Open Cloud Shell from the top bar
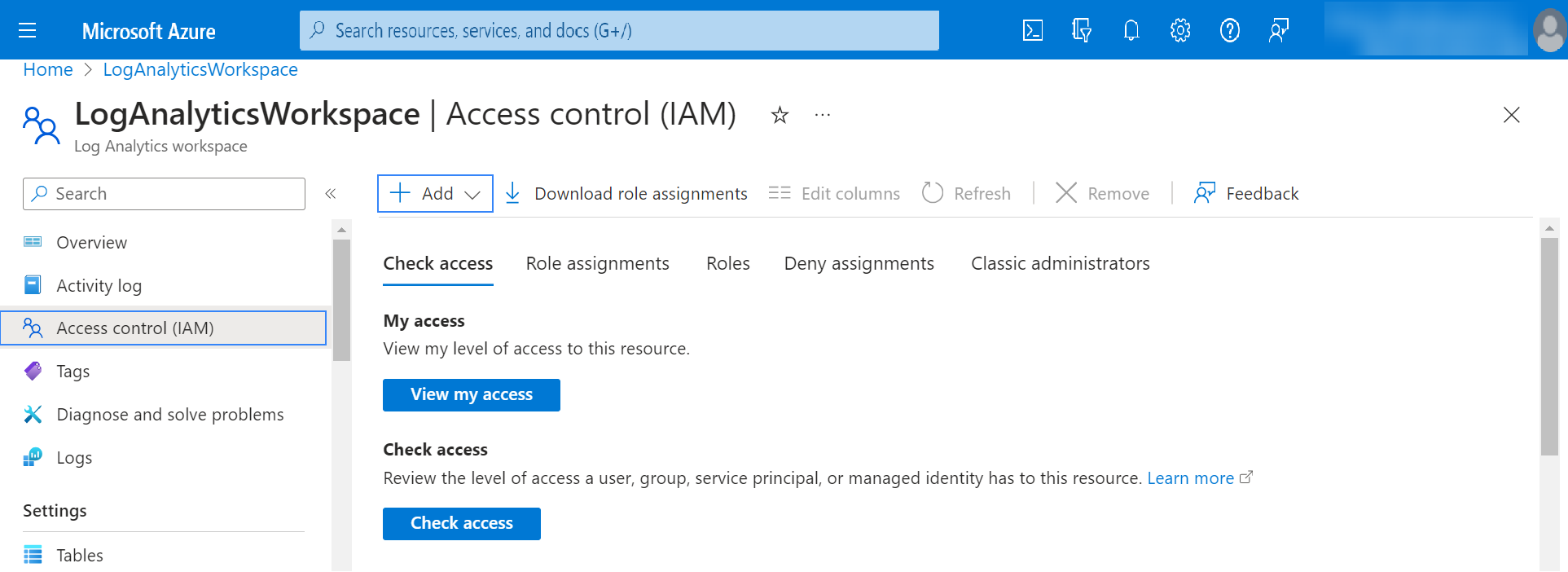1568x572 pixels. tap(1032, 31)
